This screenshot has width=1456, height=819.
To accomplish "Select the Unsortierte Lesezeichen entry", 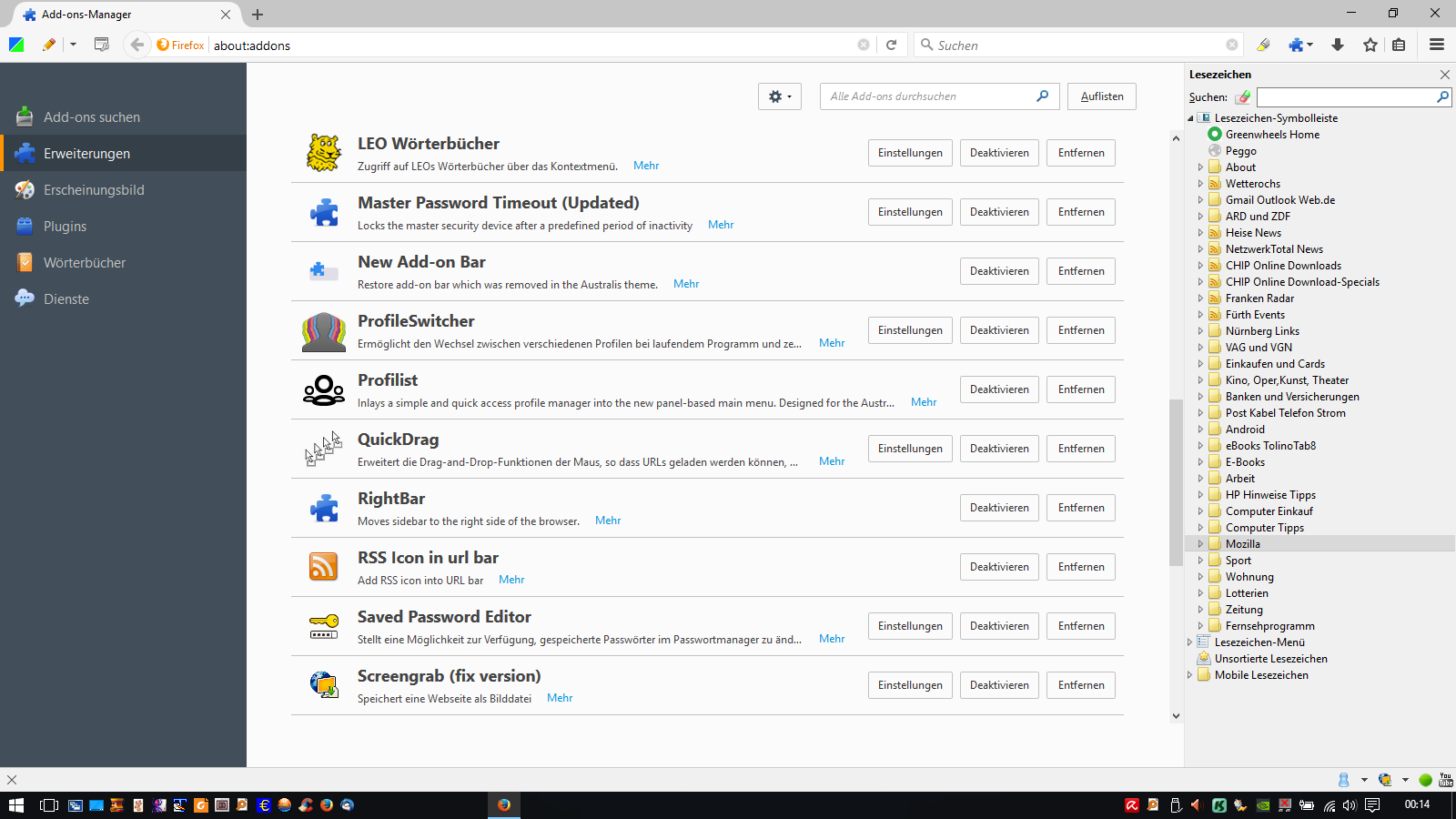I will click(x=1270, y=659).
